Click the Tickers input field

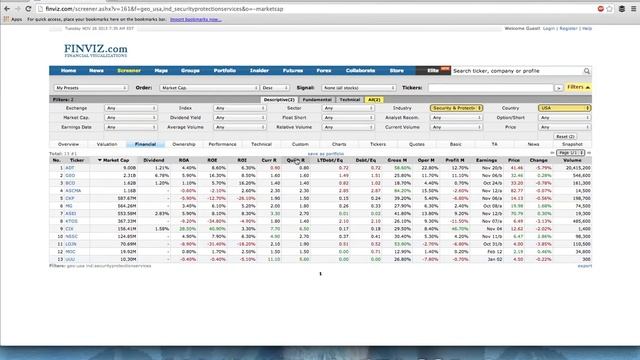coord(490,88)
